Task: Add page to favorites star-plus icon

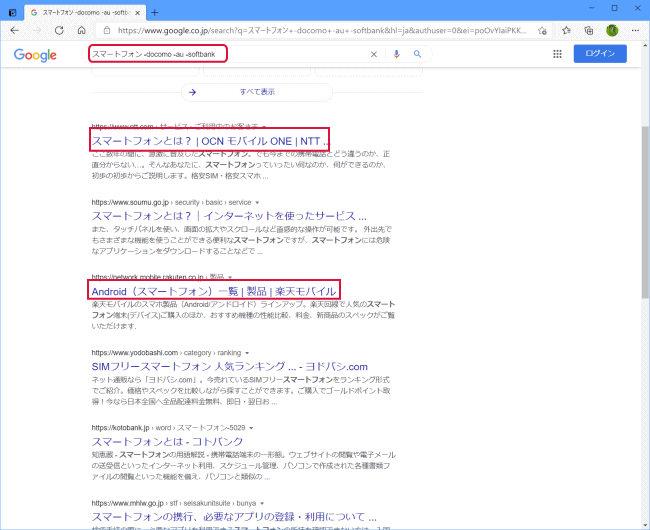Action: (x=542, y=30)
